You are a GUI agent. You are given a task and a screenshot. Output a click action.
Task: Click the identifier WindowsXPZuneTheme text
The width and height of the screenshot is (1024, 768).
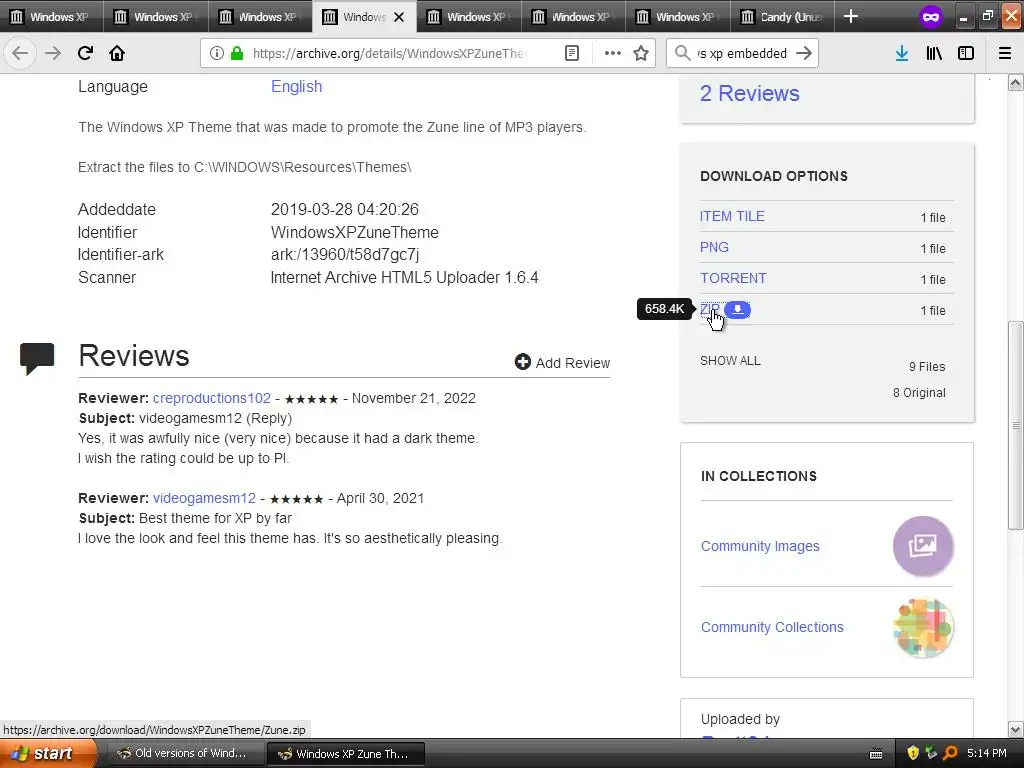point(355,232)
